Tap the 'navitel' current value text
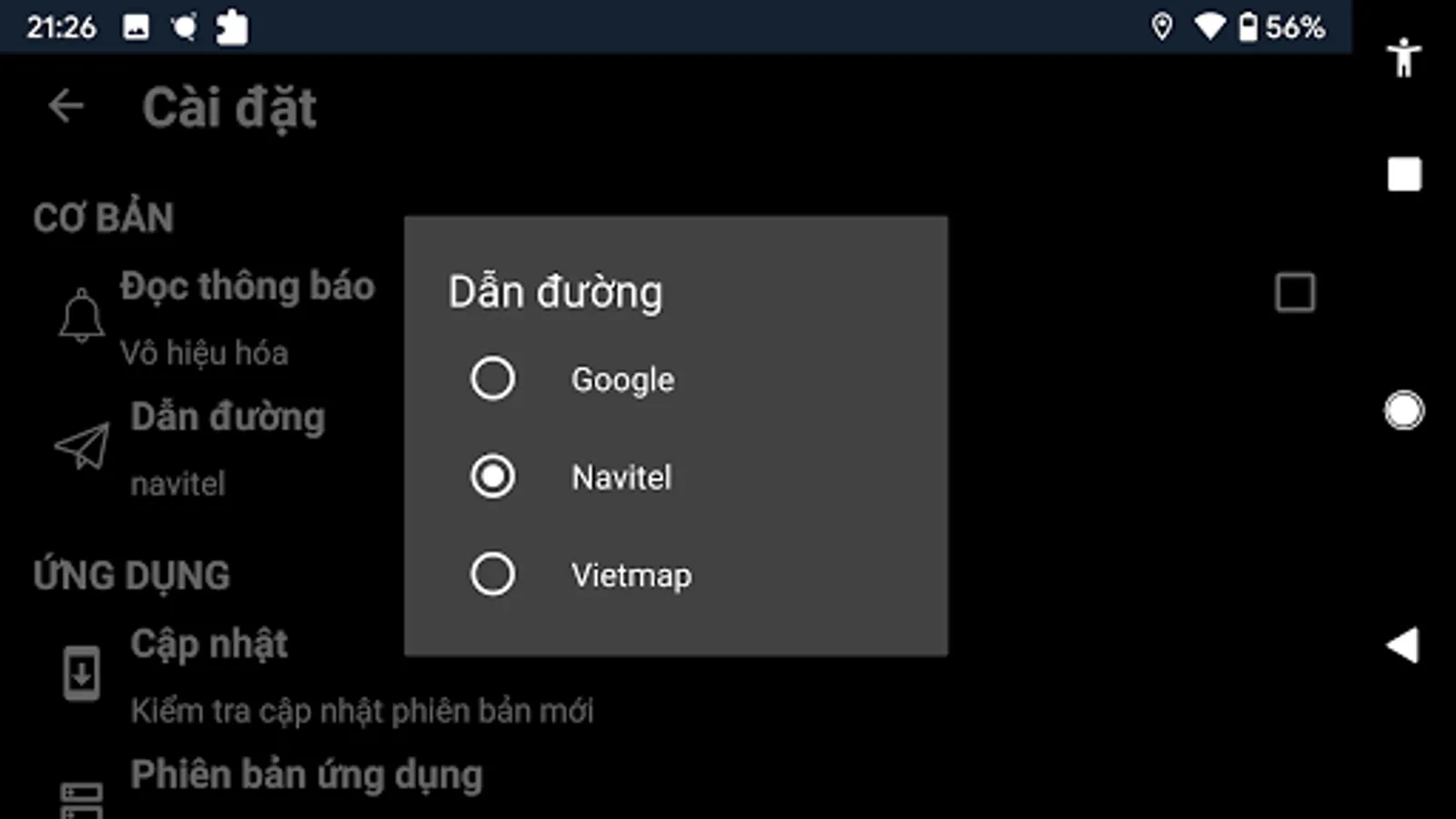The image size is (1456, 819). [177, 484]
